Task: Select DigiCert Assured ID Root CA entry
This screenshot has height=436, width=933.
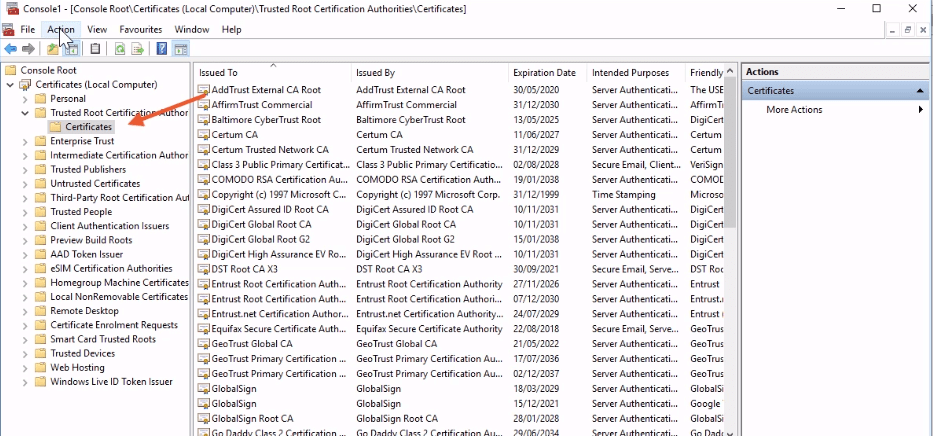Action: click(x=270, y=209)
